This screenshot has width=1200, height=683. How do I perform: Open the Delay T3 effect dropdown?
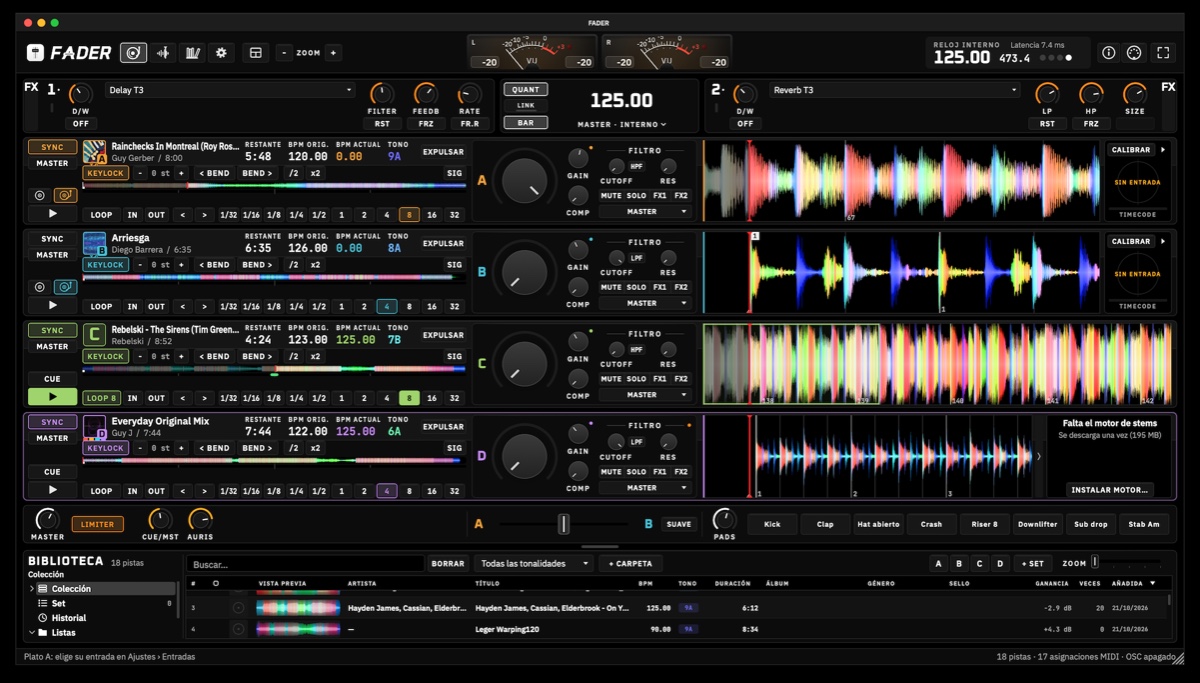pyautogui.click(x=230, y=90)
